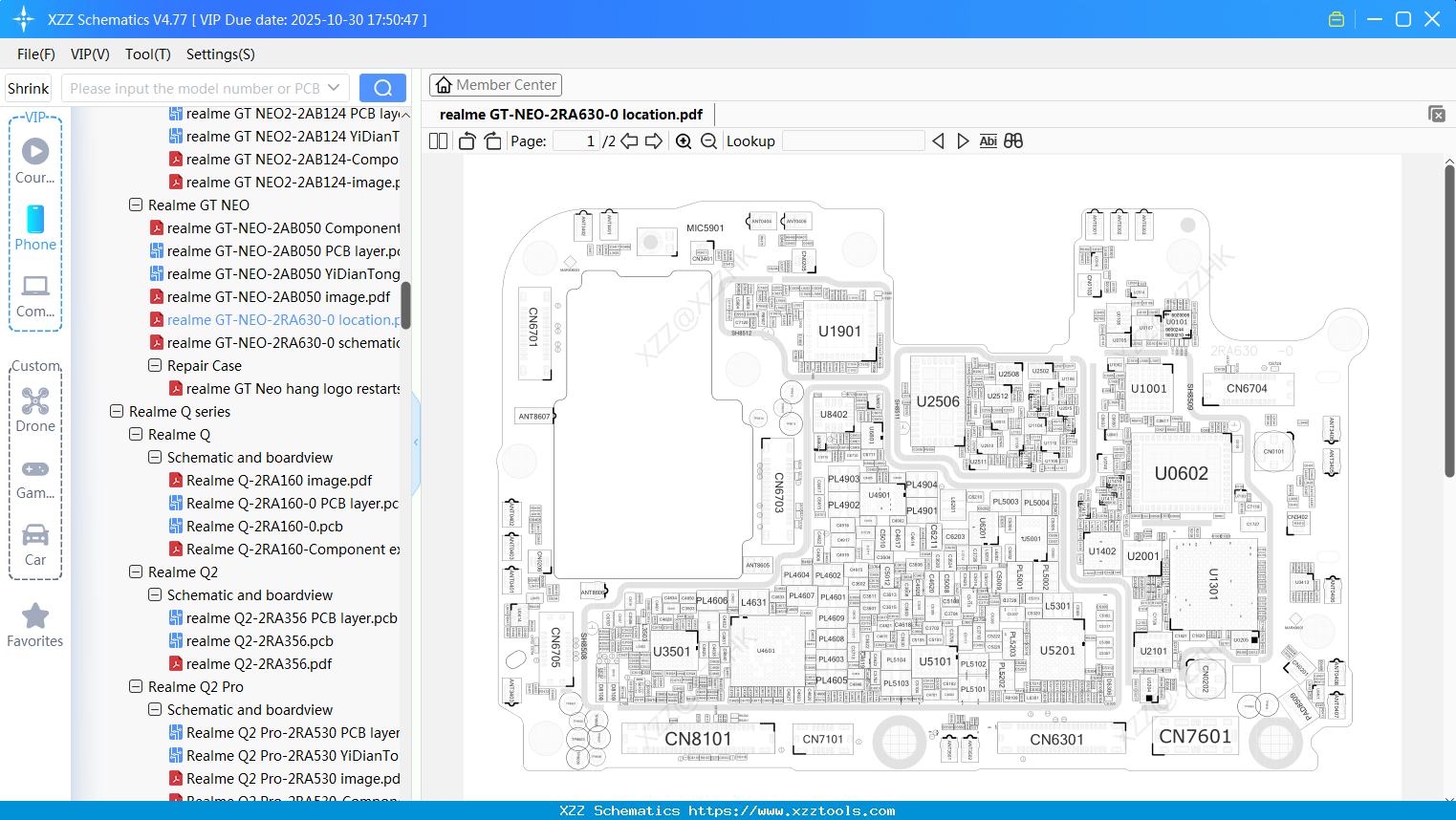Switch to two-page view layout
1456x820 pixels.
point(437,140)
